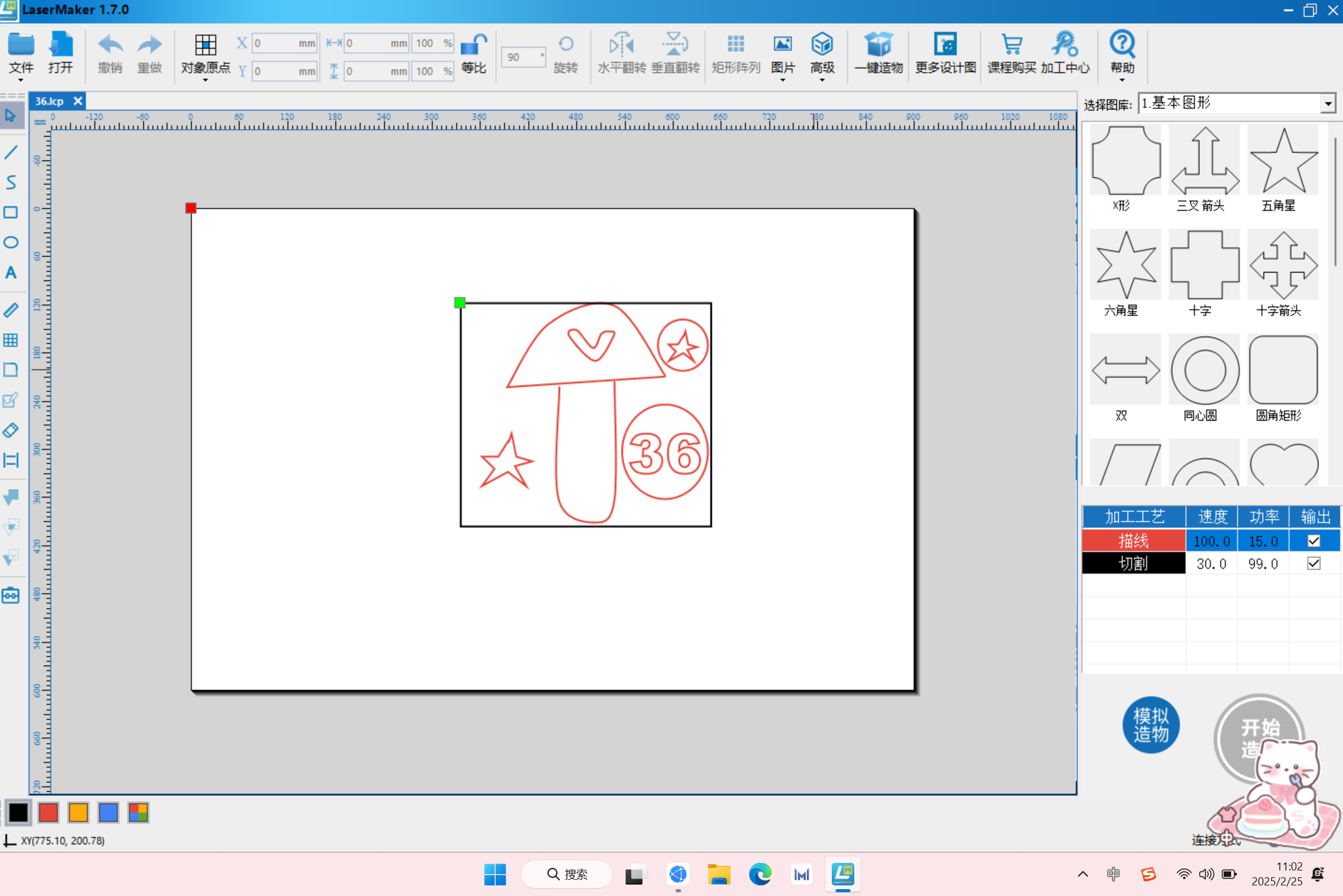The height and width of the screenshot is (896, 1343).
Task: Expand the shape library dropdown
Action: [1328, 104]
